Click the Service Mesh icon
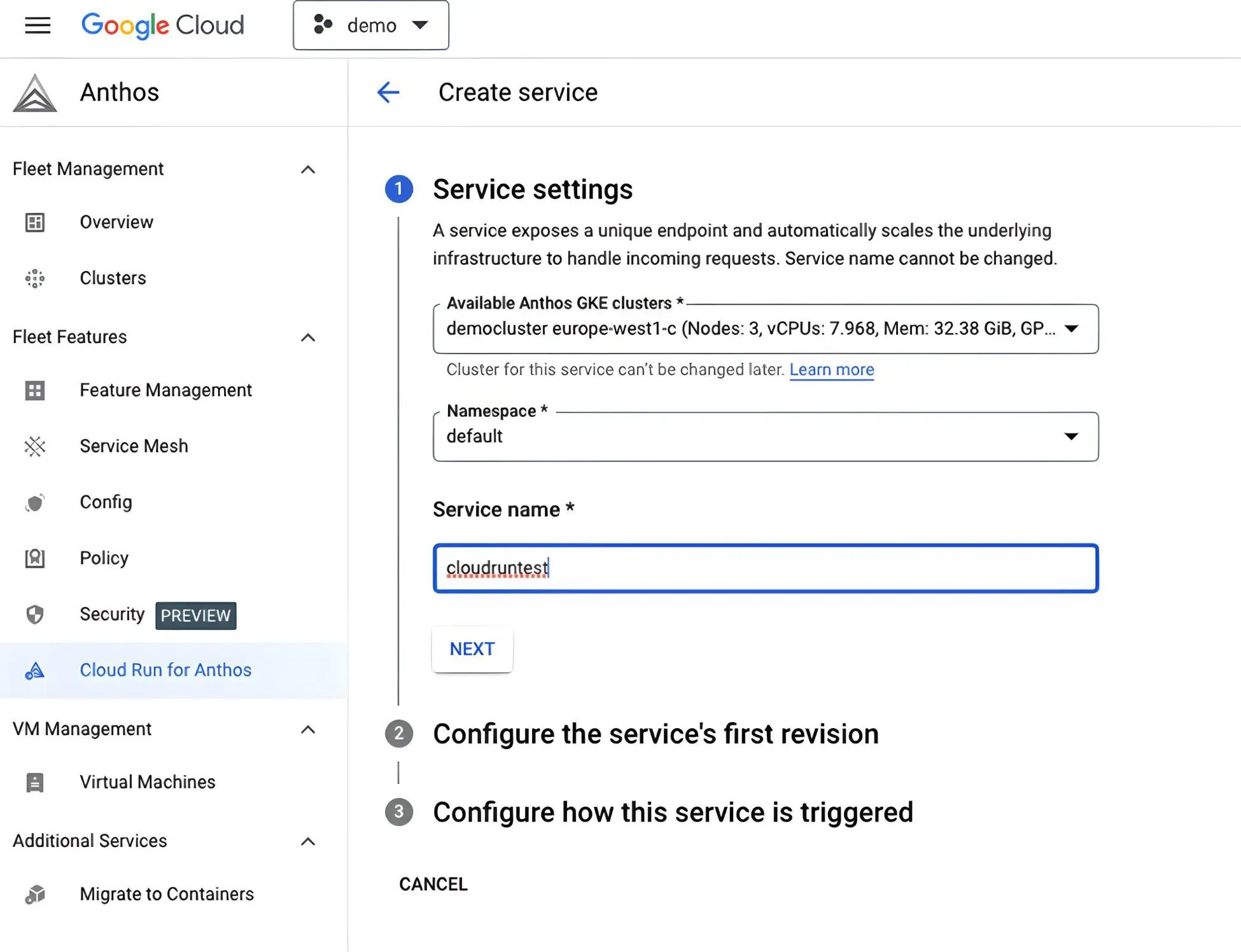Image resolution: width=1241 pixels, height=952 pixels. coord(35,447)
